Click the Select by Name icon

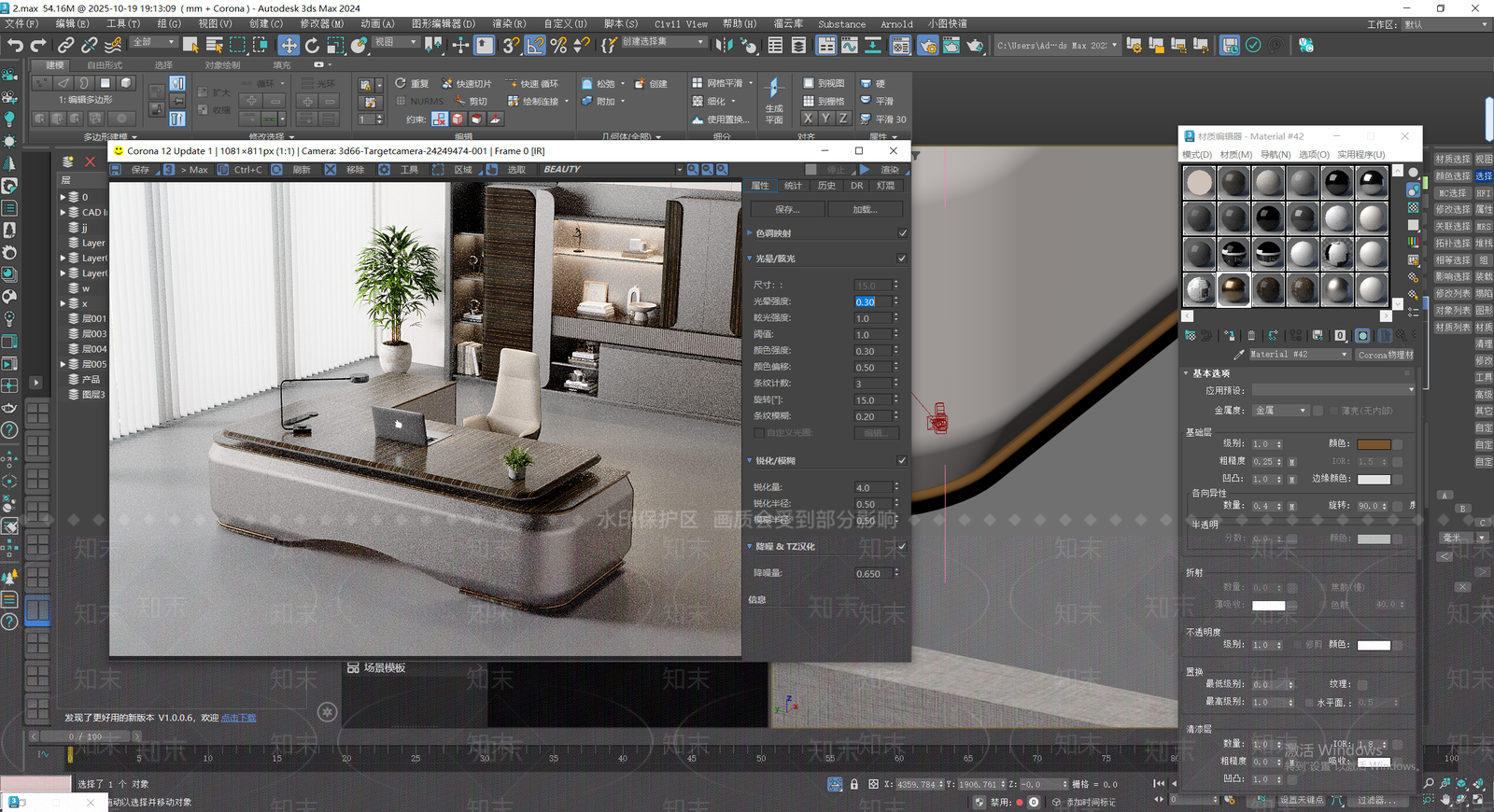pyautogui.click(x=214, y=45)
